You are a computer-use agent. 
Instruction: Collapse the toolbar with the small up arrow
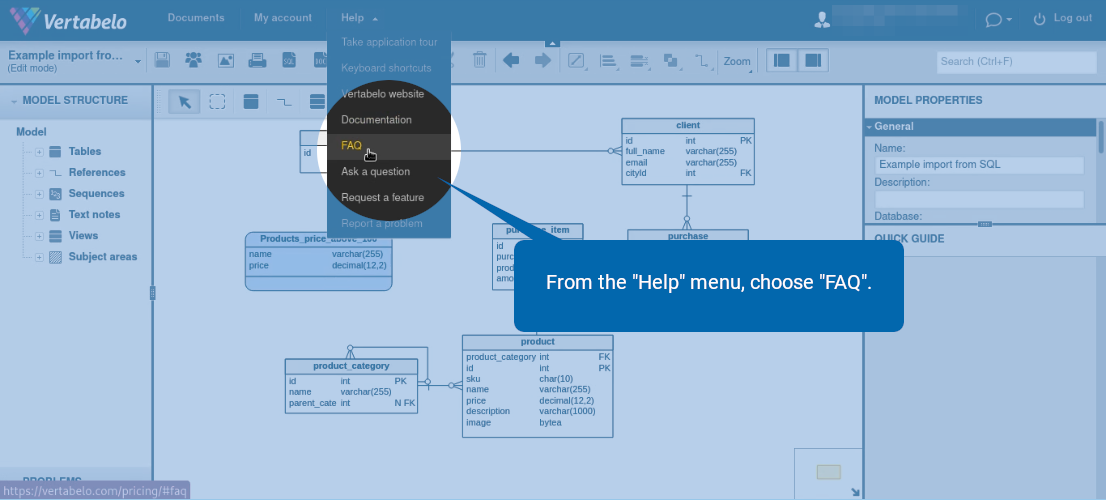(553, 44)
